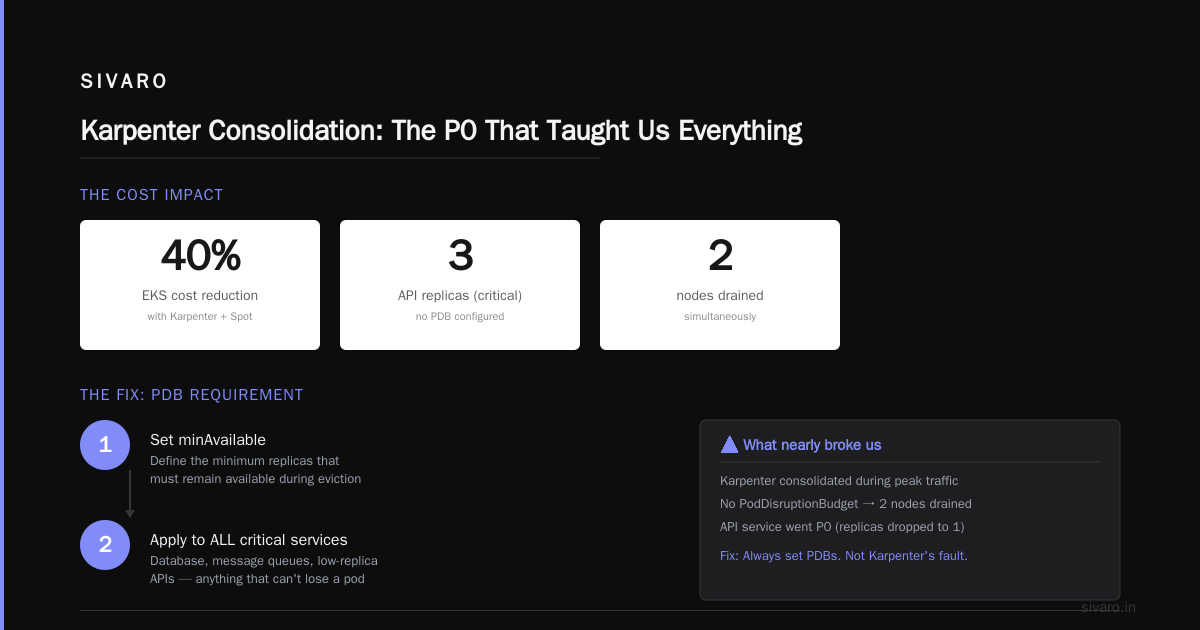The width and height of the screenshot is (1200, 630).
Task: Click Apply to ALL critical services title
Action: click(x=249, y=540)
